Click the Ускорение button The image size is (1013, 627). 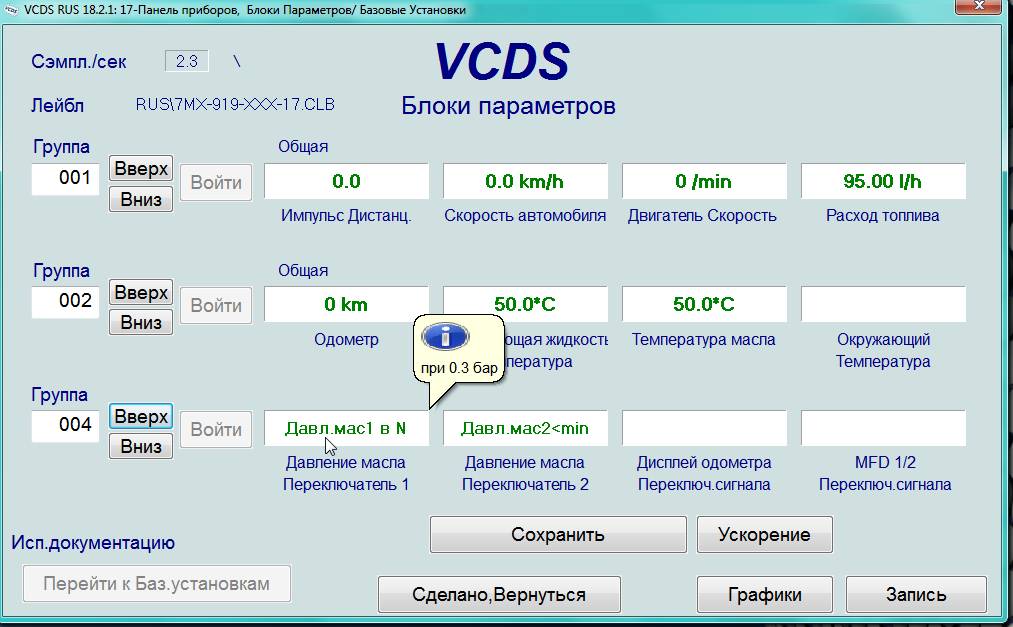tap(764, 534)
